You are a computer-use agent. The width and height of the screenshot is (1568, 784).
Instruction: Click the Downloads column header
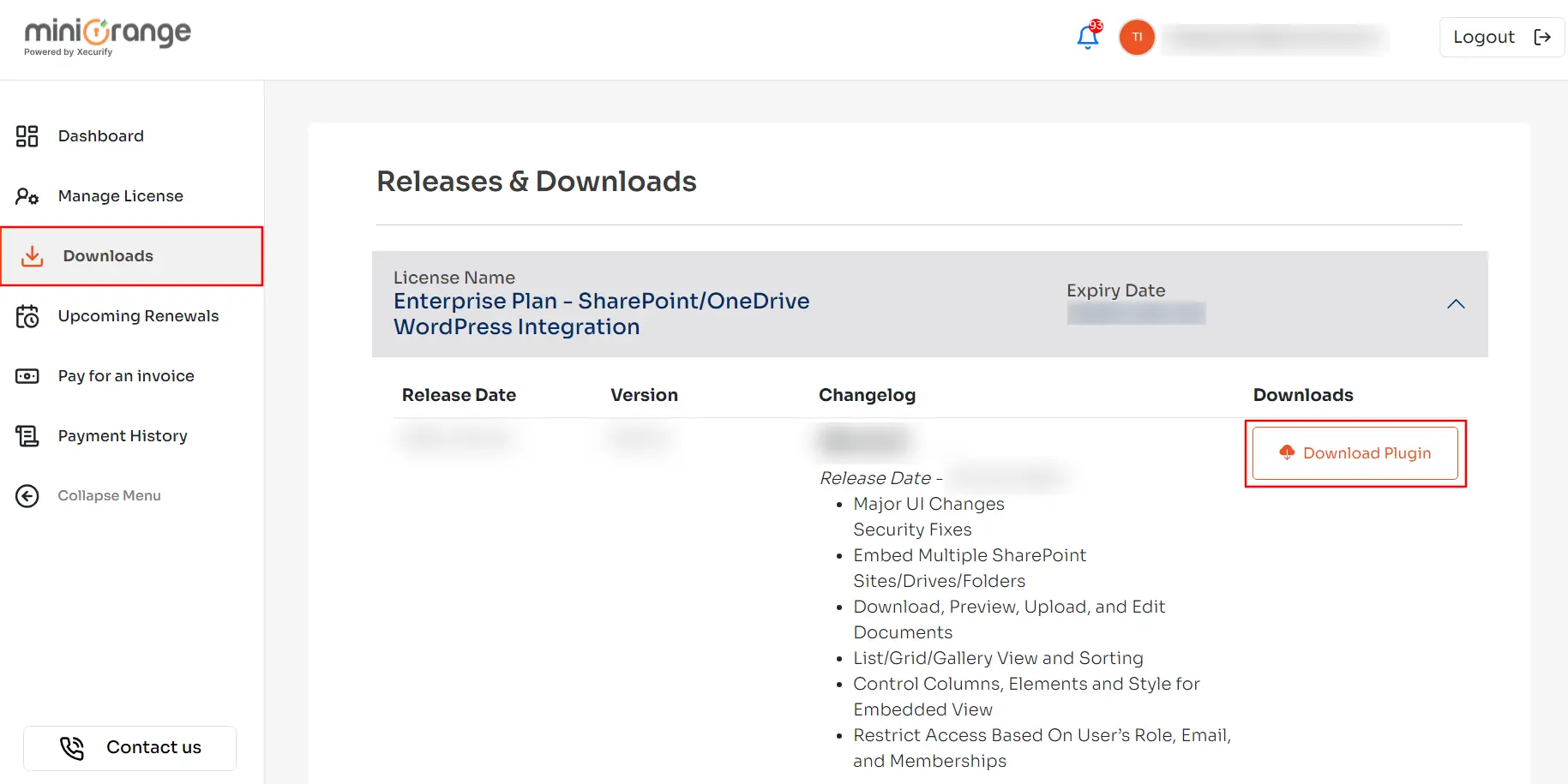pos(1303,395)
